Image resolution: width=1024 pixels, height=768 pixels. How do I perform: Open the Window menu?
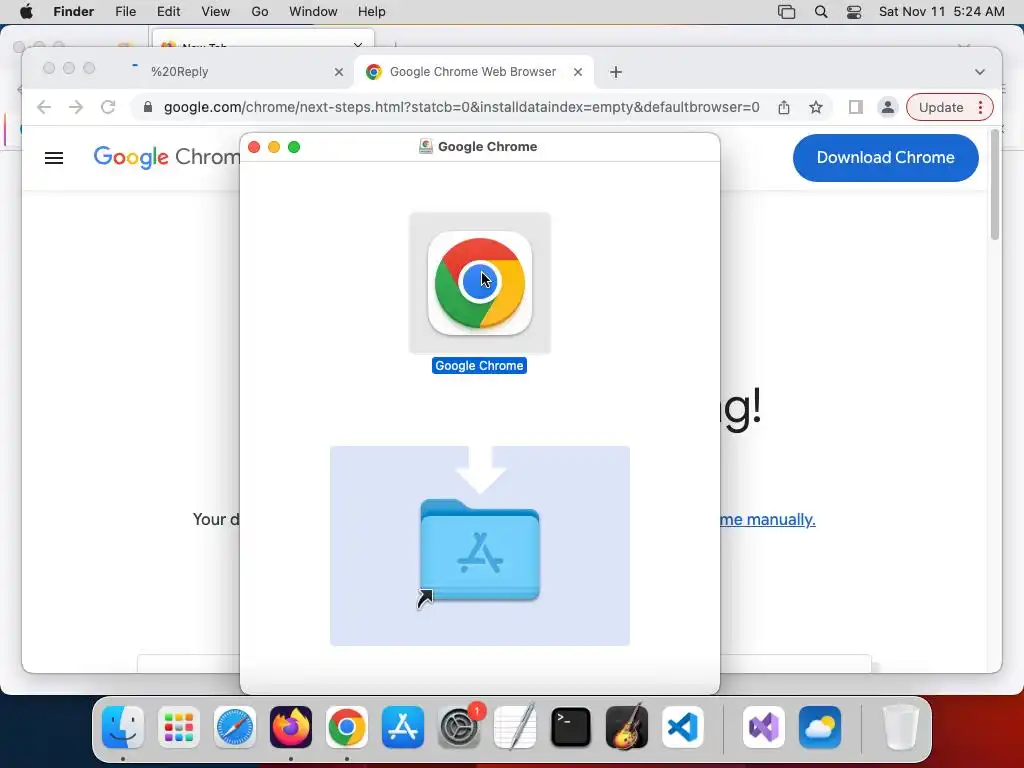[x=313, y=12]
